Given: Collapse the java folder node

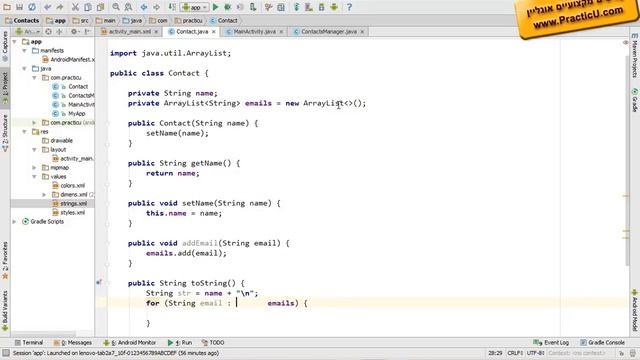Looking at the screenshot, I should point(24,69).
